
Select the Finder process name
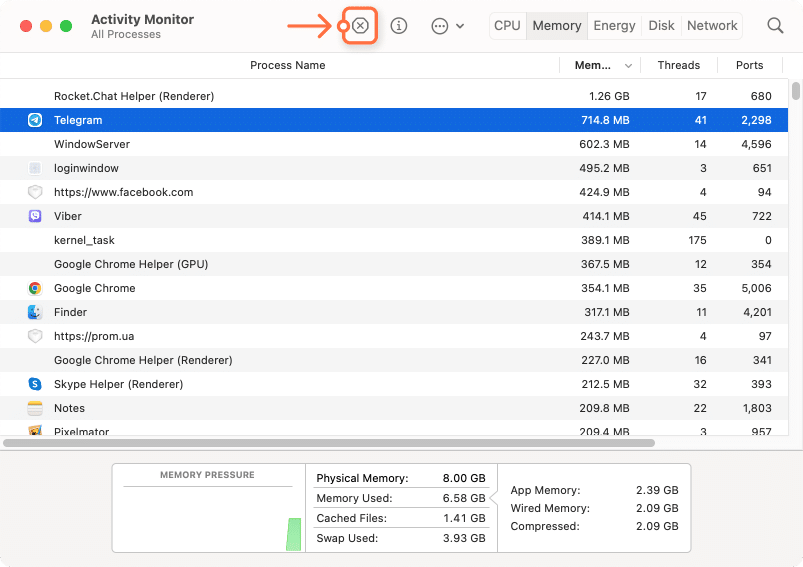[70, 312]
